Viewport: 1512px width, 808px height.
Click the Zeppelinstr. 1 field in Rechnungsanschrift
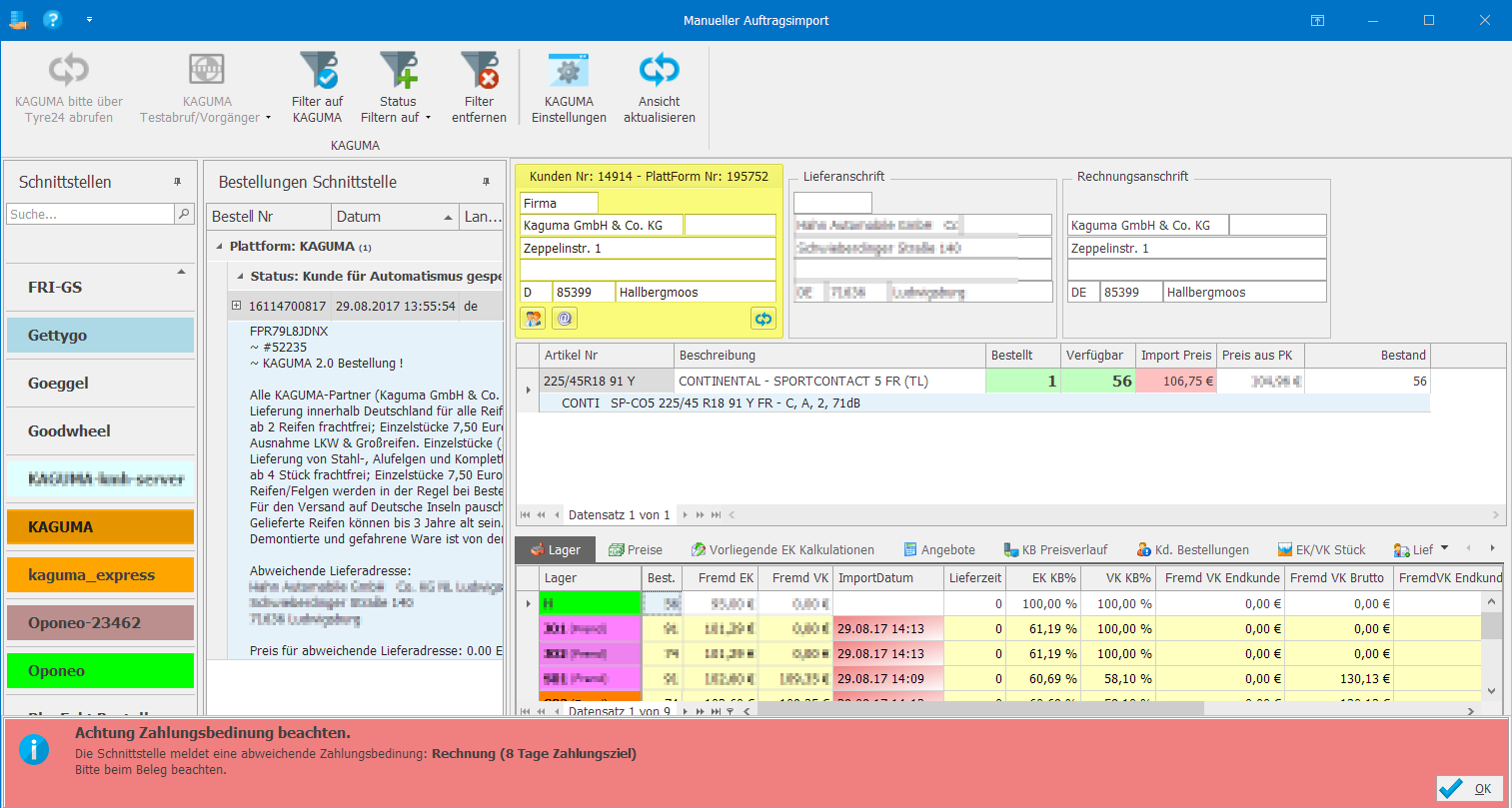1196,248
